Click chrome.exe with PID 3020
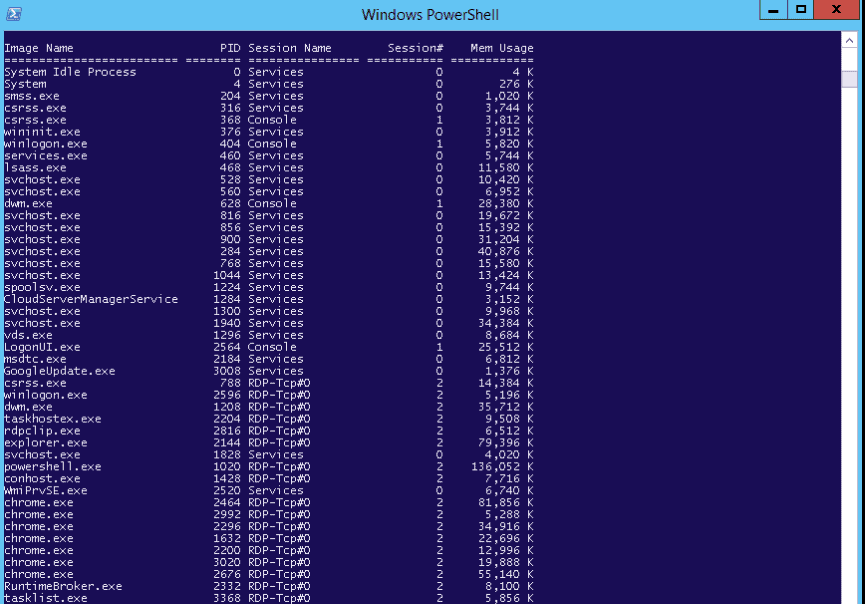 39,563
